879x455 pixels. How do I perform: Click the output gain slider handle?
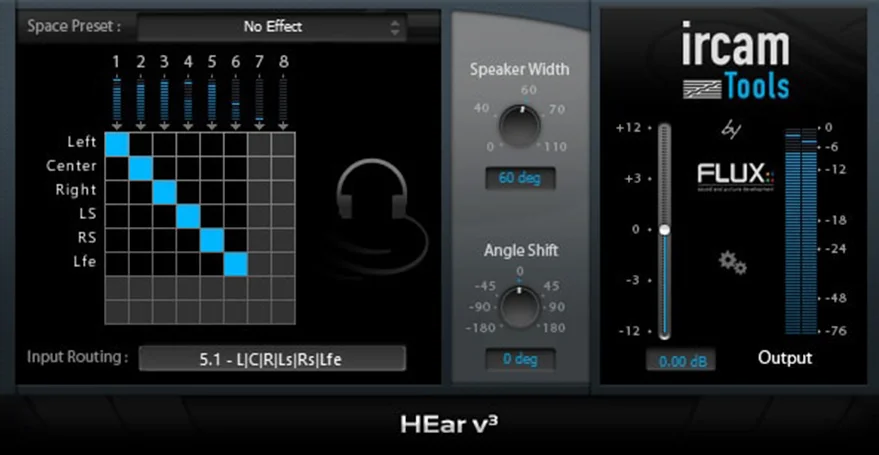click(664, 230)
